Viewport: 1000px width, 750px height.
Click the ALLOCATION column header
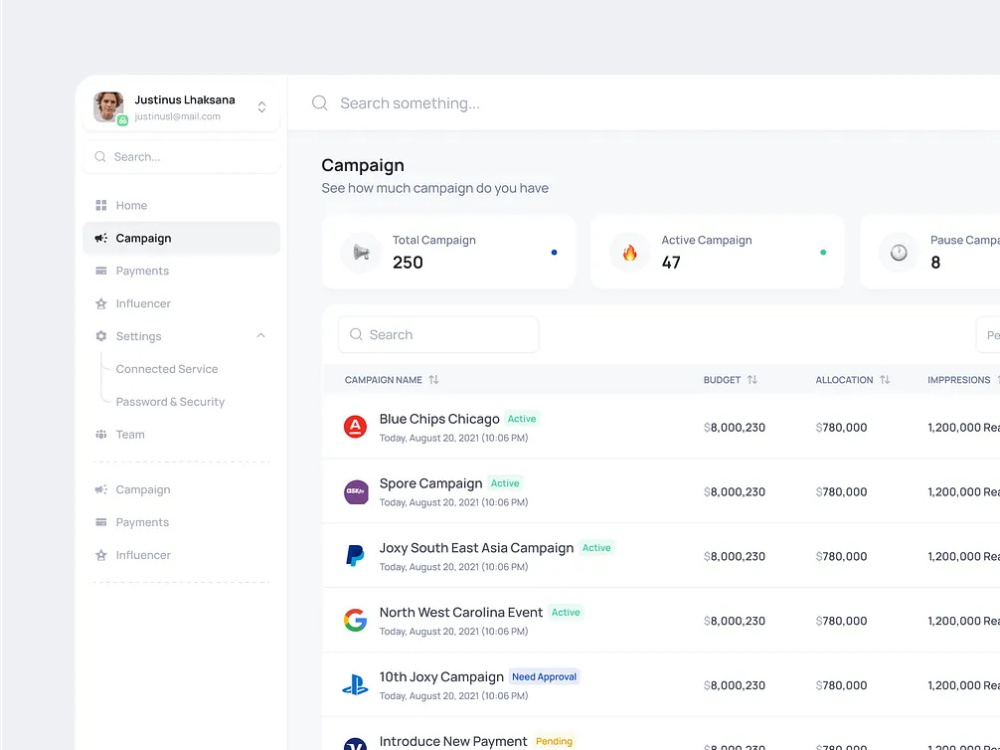click(x=844, y=379)
